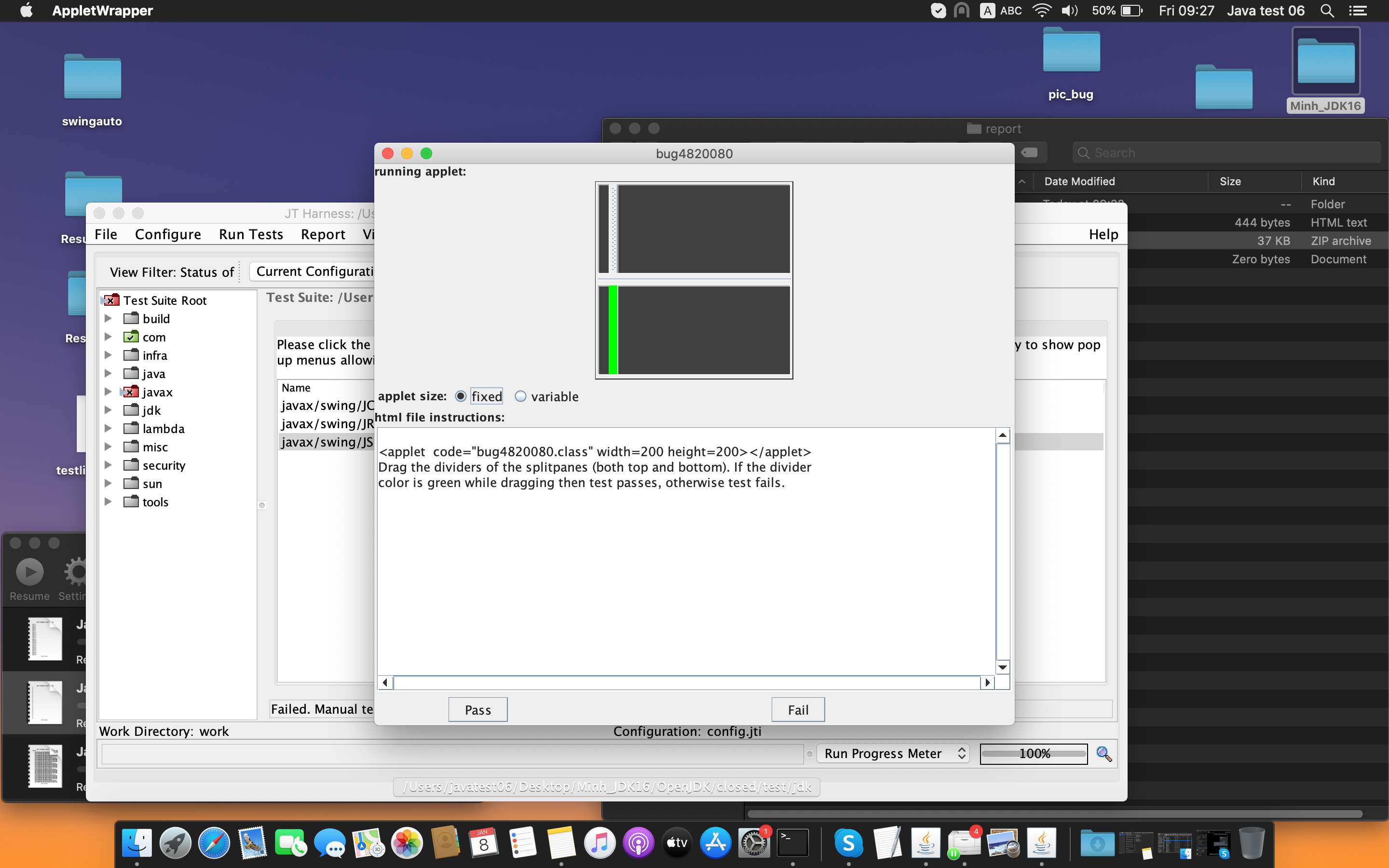Expand the javax folder in tree
This screenshot has width=1389, height=868.
(x=108, y=392)
